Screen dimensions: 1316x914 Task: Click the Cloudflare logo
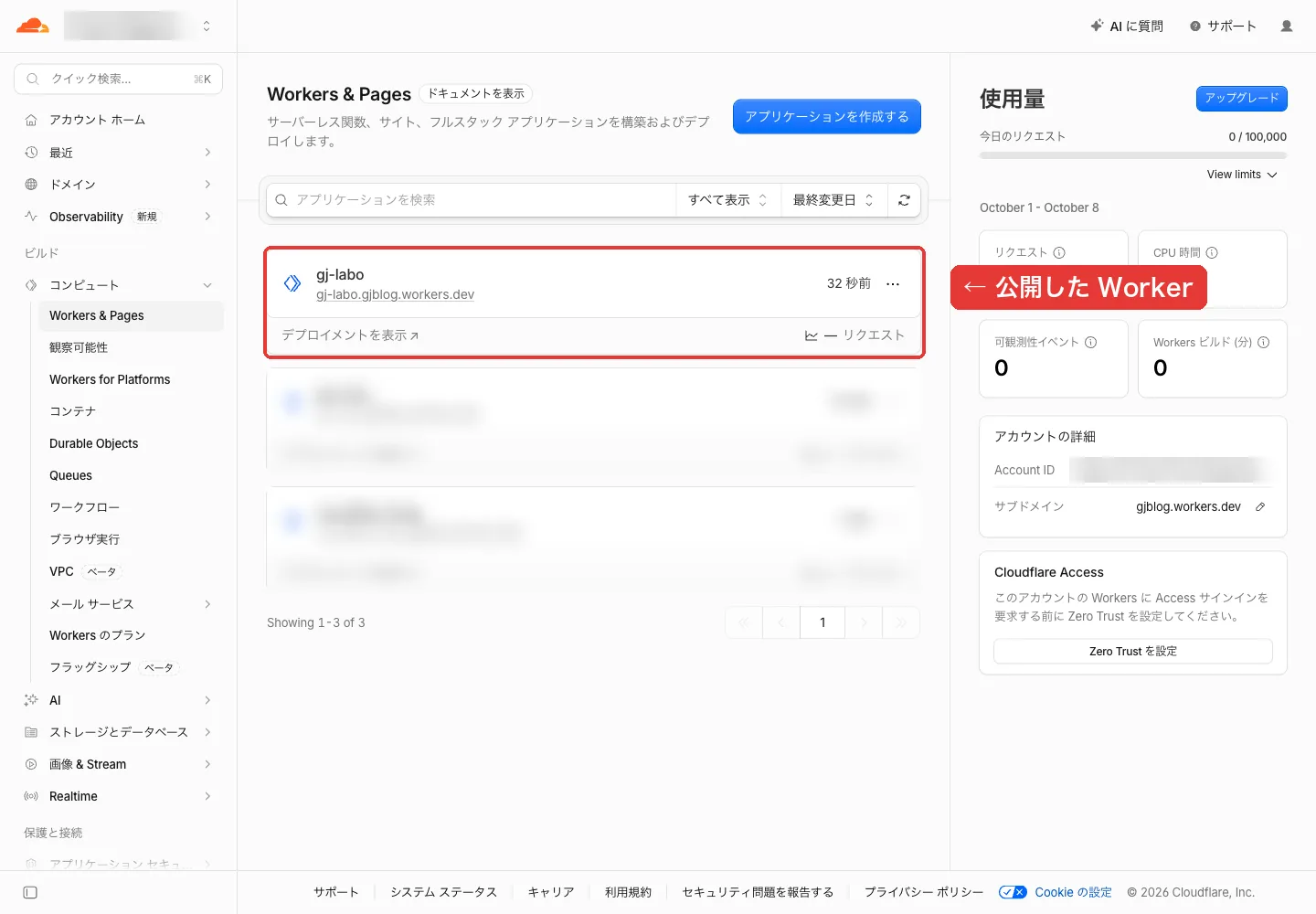33,26
